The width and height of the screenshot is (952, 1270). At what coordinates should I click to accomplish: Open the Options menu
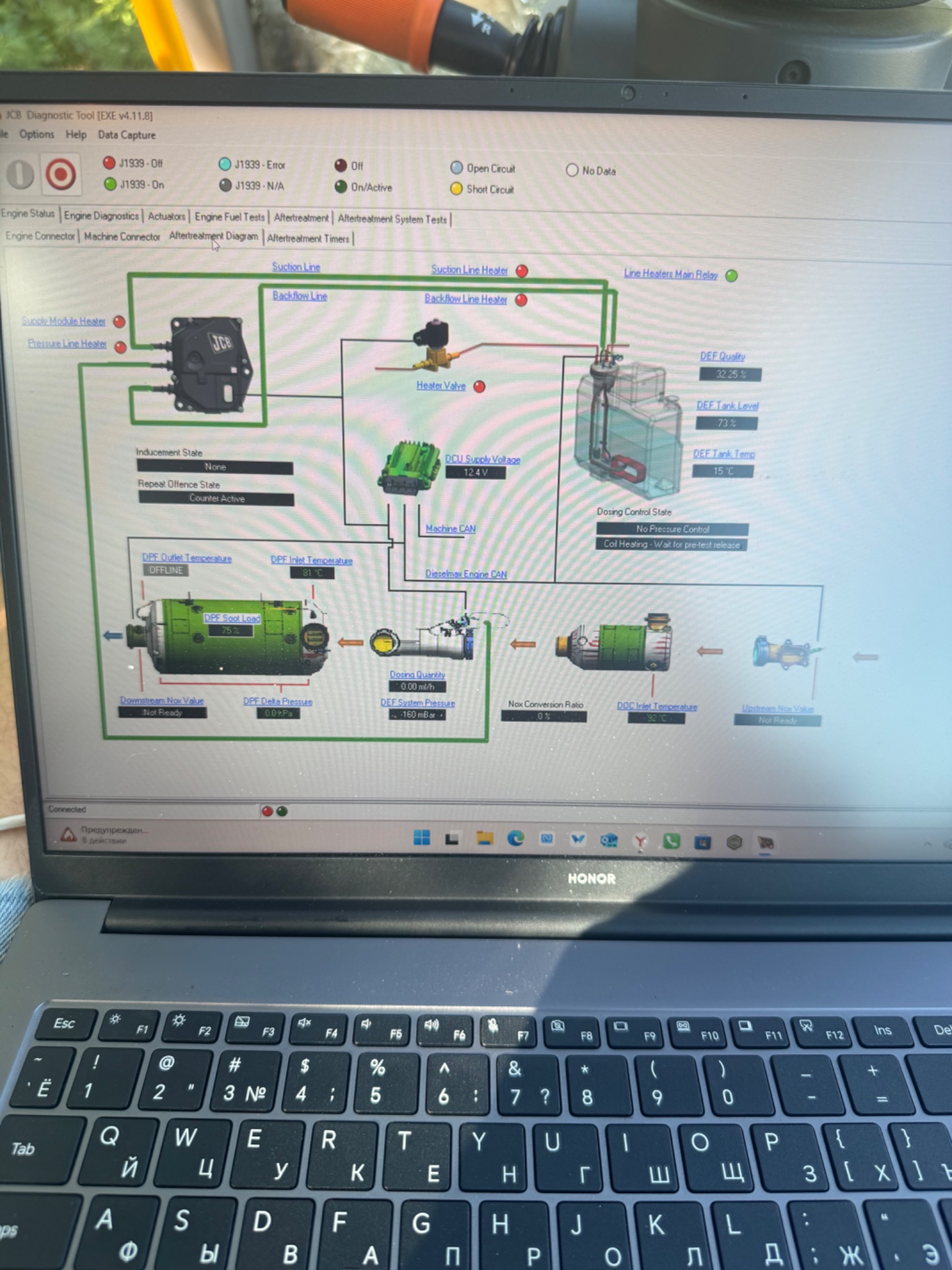click(37, 135)
